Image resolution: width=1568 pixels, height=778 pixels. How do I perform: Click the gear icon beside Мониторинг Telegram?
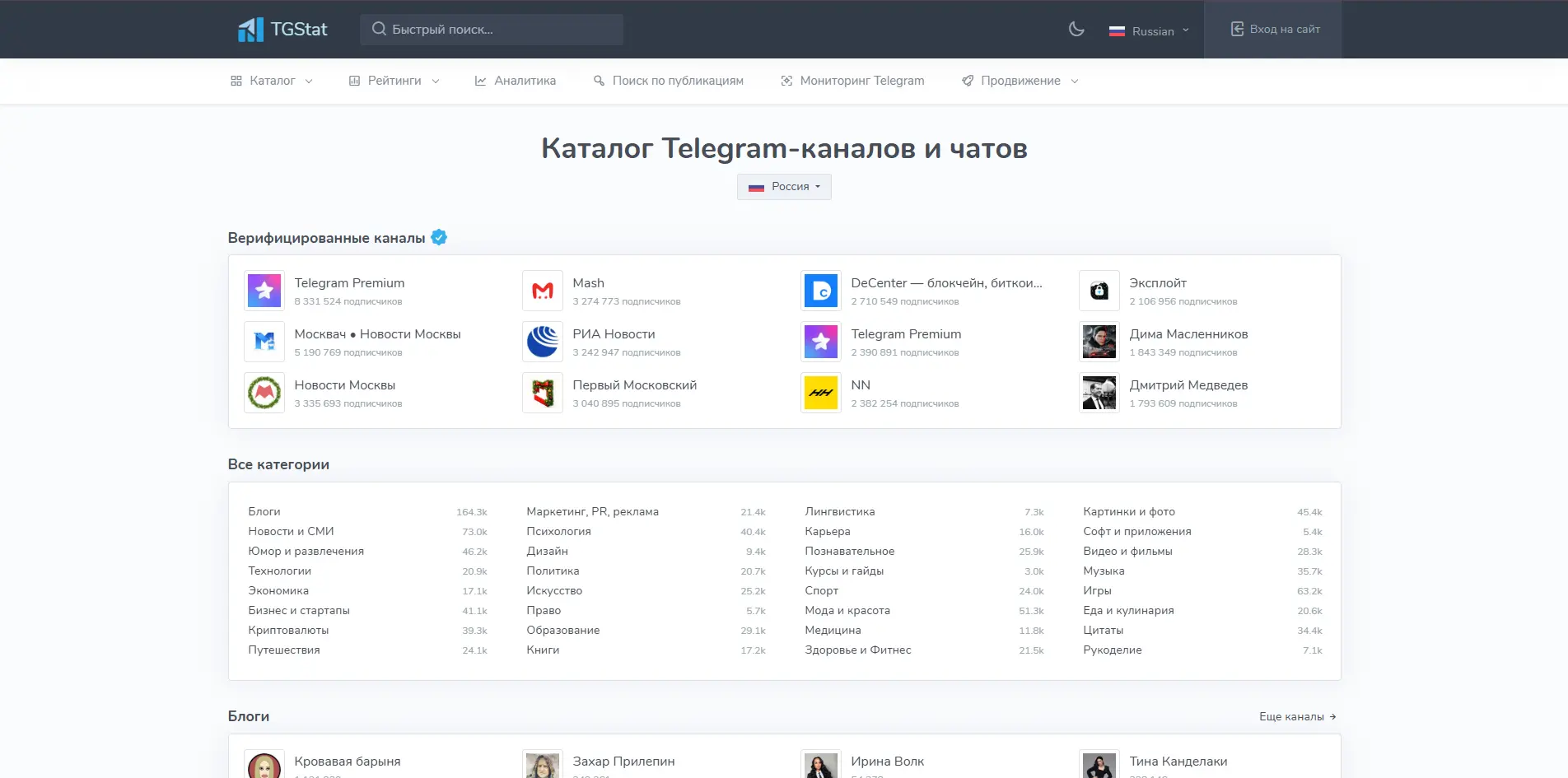tap(785, 80)
